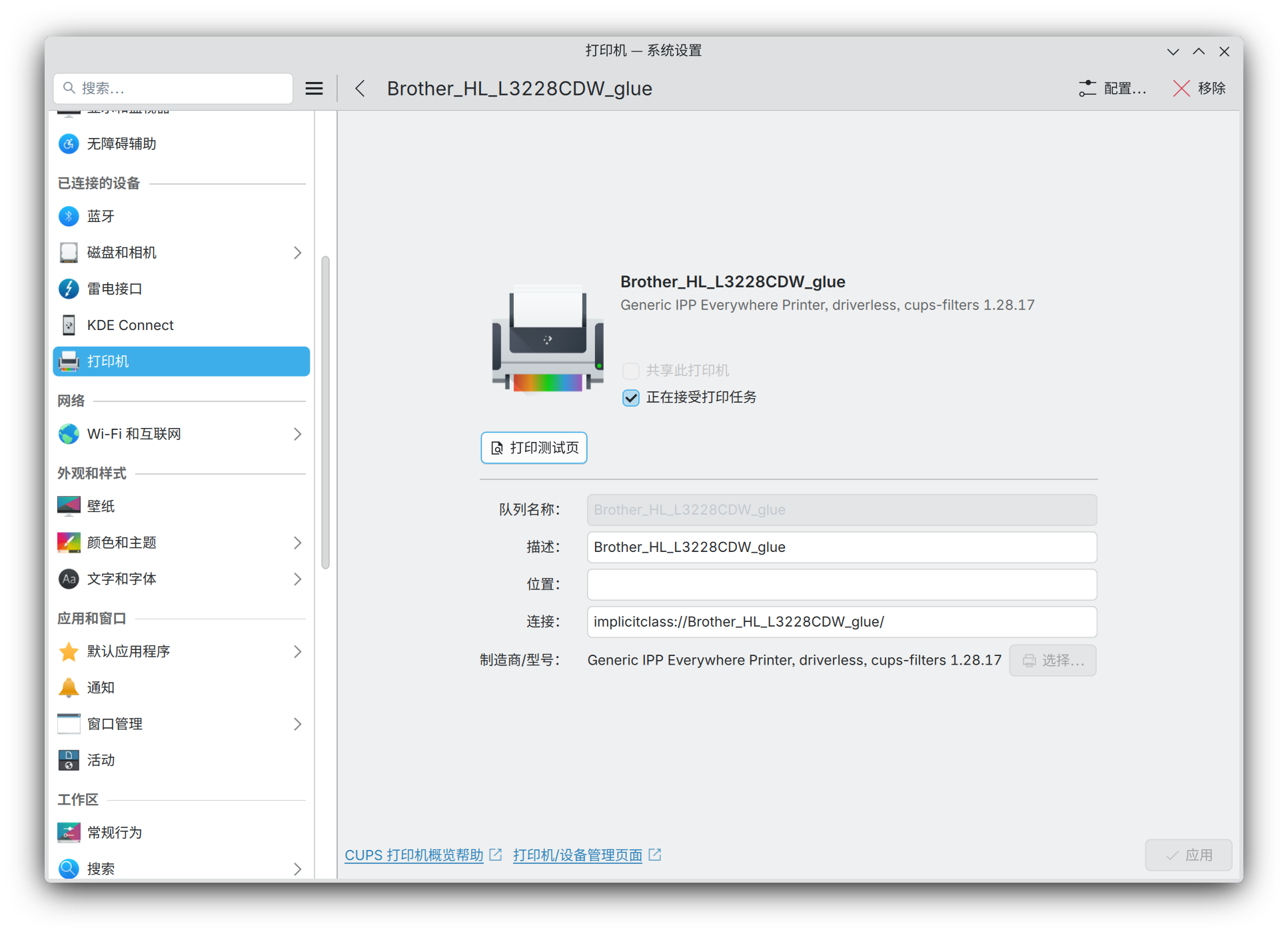Image resolution: width=1288 pixels, height=936 pixels.
Task: Open 窗口管理 settings entry
Action: (181, 724)
